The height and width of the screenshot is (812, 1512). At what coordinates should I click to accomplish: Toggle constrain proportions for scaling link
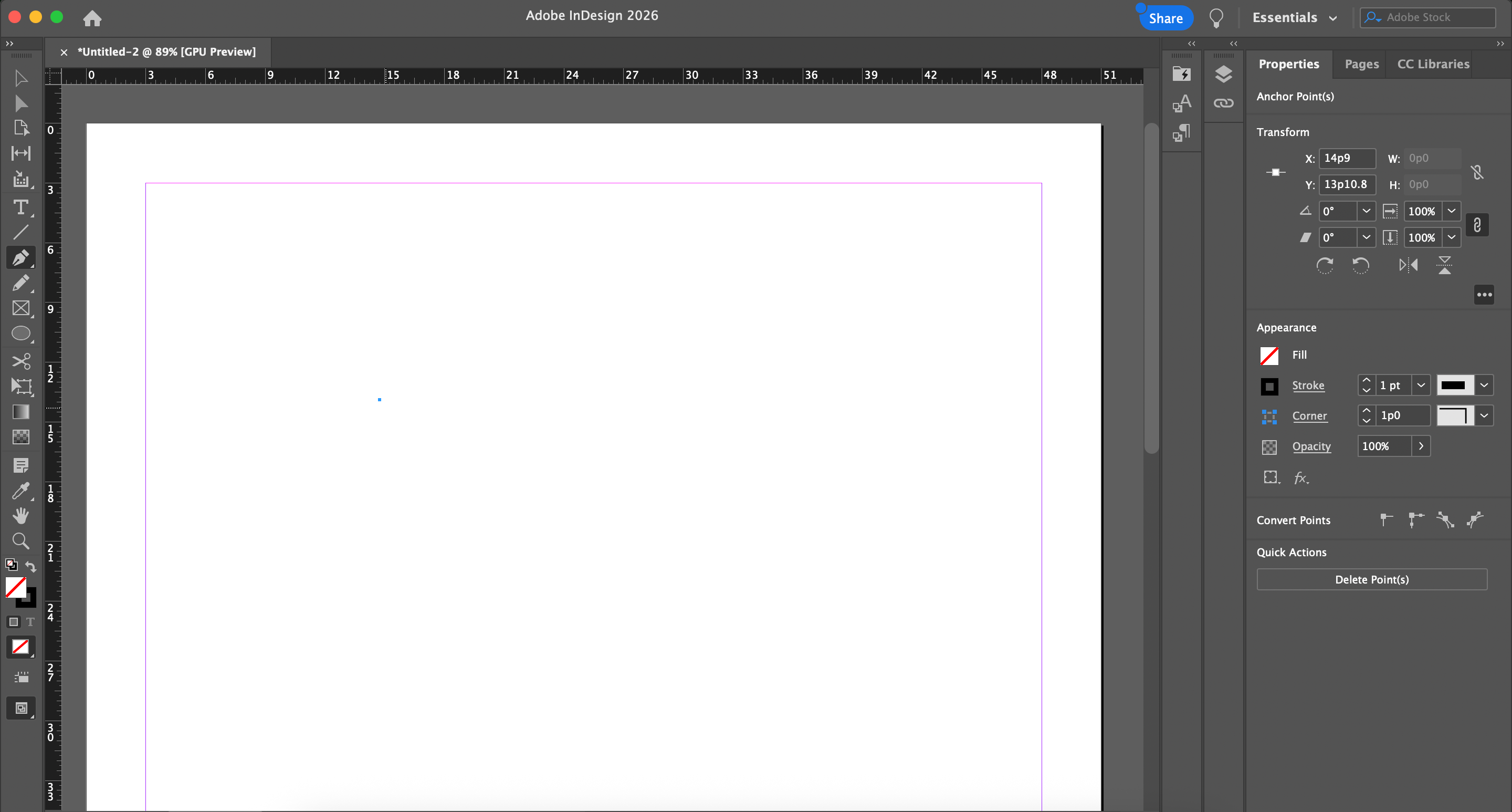[1477, 225]
